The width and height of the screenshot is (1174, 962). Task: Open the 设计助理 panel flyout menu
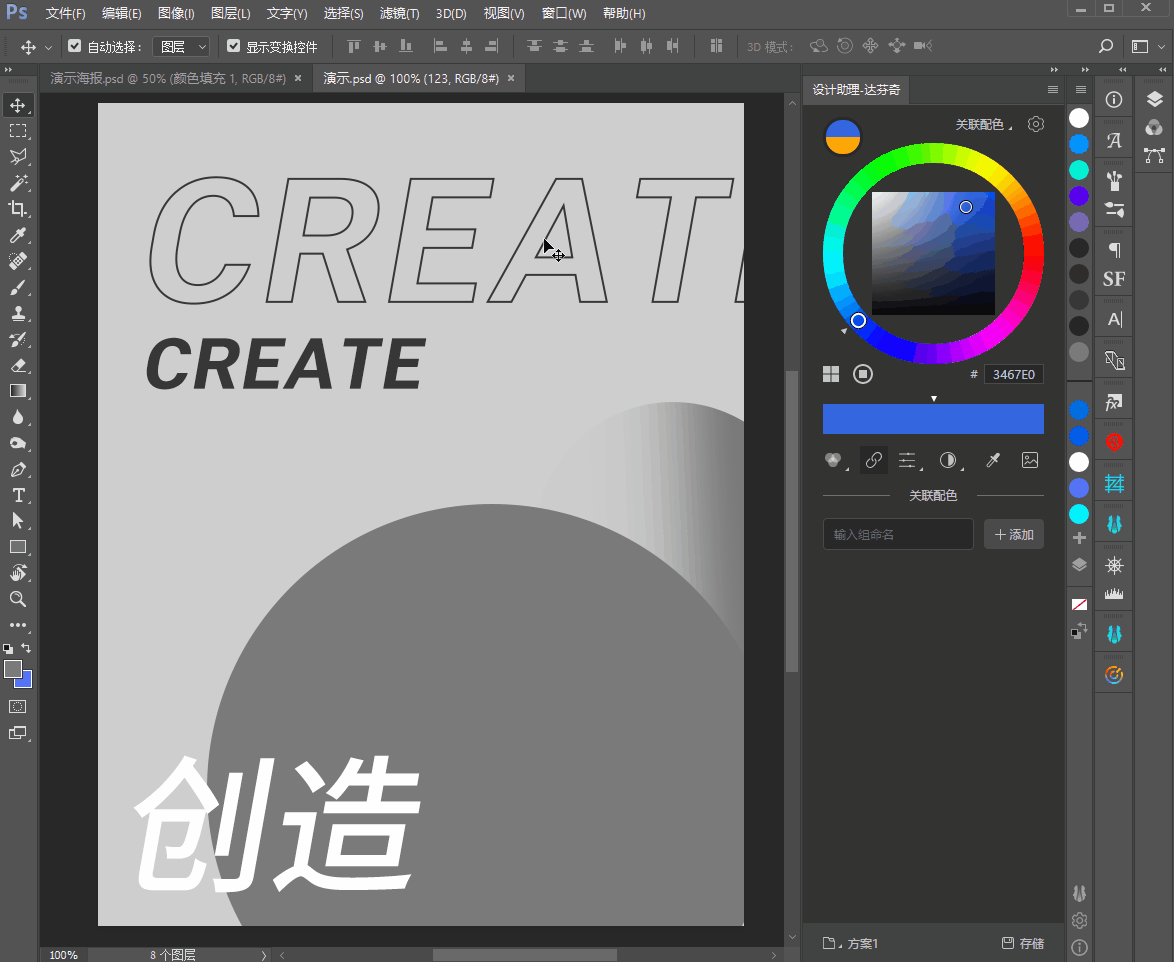[1053, 90]
